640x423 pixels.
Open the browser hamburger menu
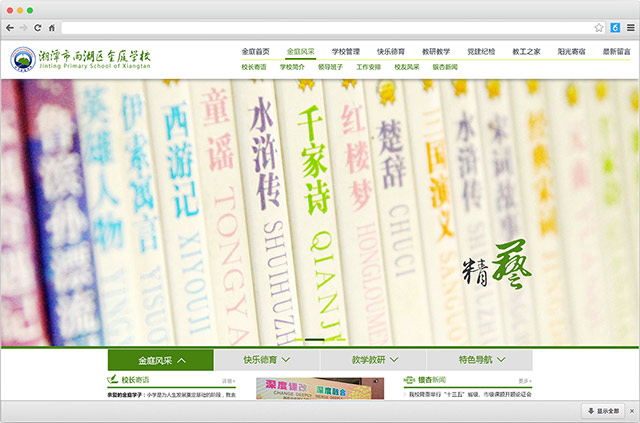click(x=630, y=27)
